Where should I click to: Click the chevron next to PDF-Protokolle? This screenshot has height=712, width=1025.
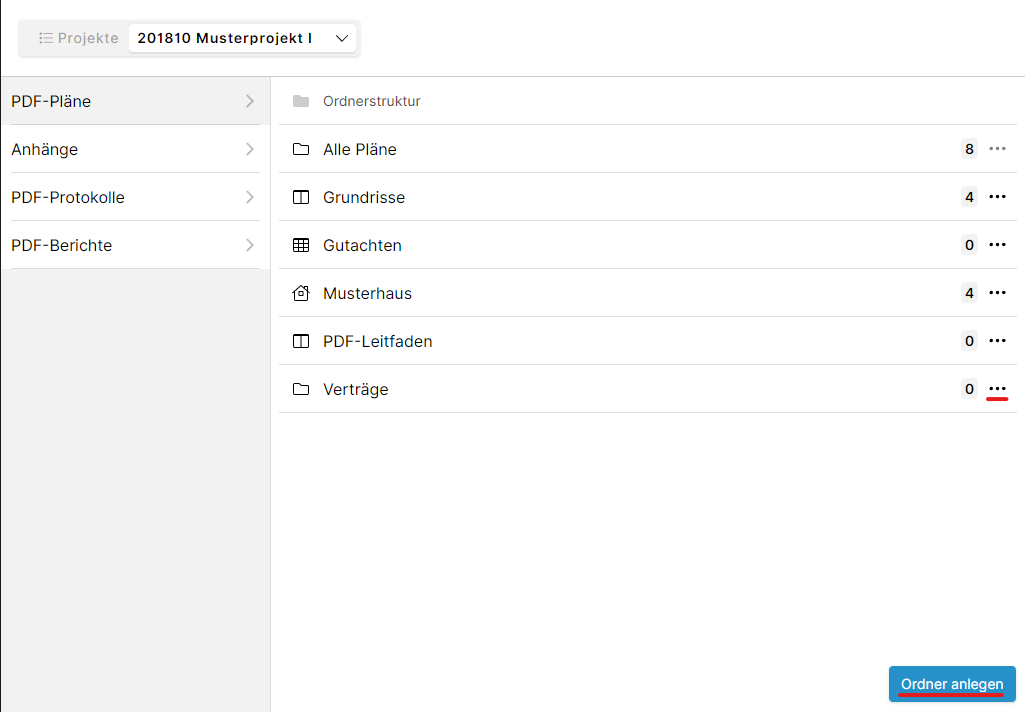[250, 197]
